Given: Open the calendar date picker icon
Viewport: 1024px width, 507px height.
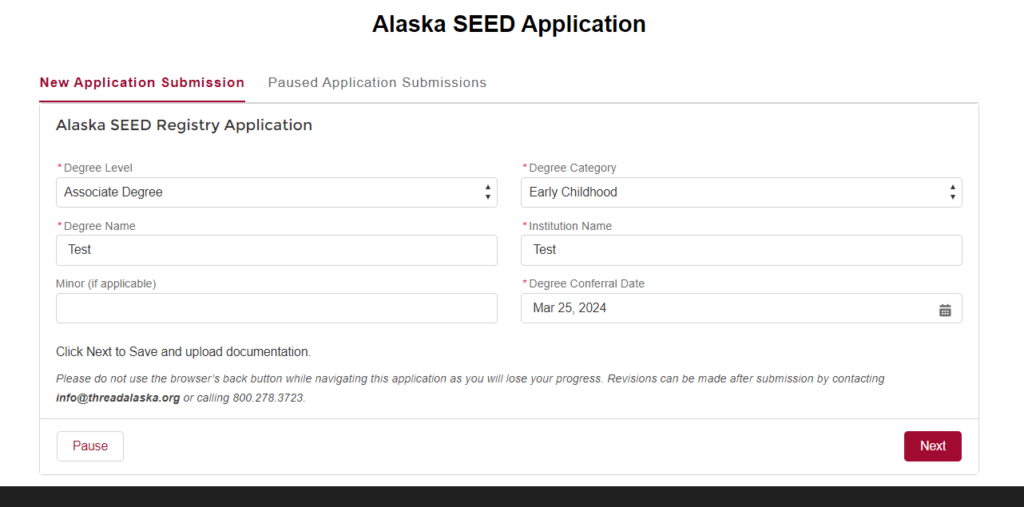Looking at the screenshot, I should tap(944, 310).
